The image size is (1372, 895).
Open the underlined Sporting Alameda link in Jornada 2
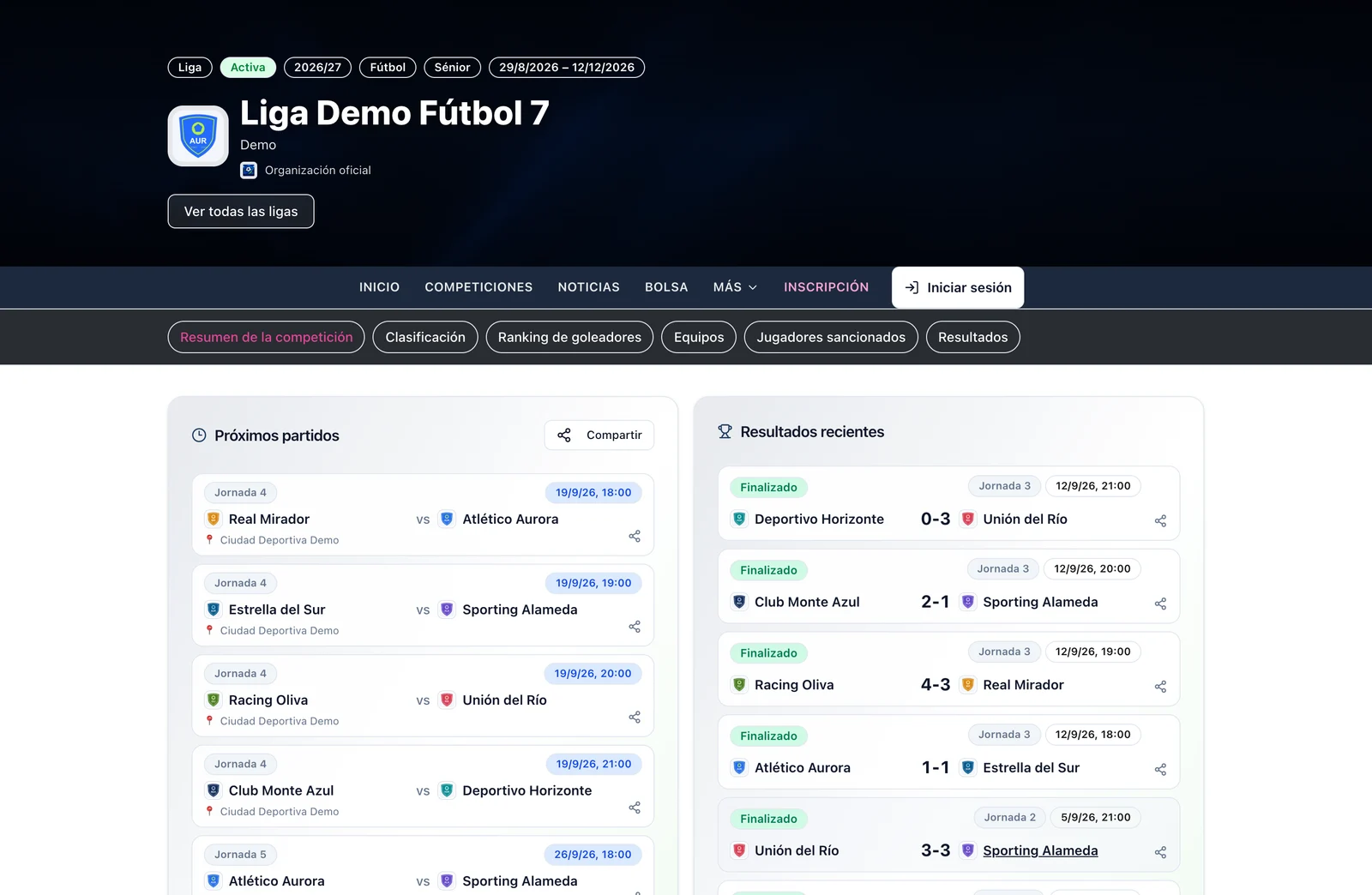pyautogui.click(x=1040, y=850)
